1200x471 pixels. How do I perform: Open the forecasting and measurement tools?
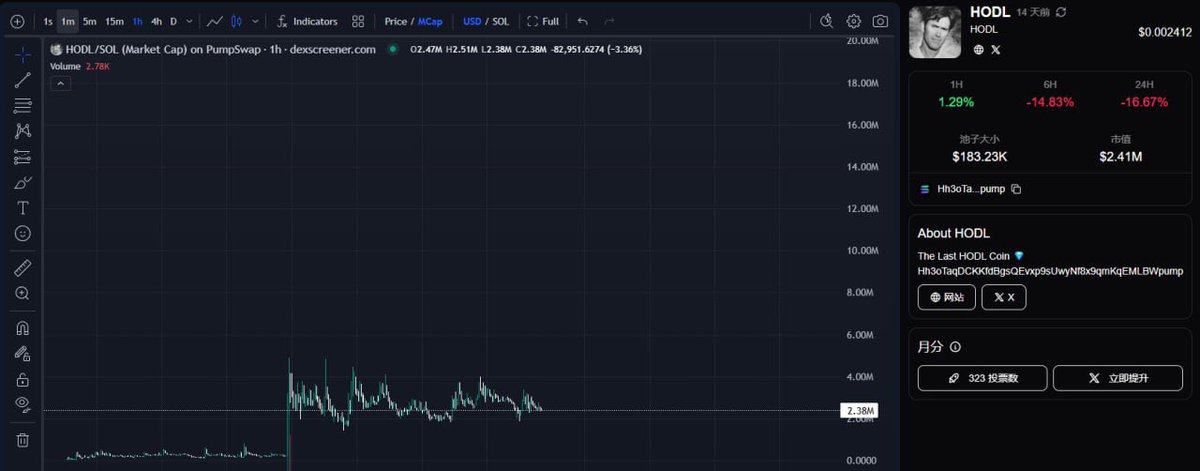[x=22, y=157]
